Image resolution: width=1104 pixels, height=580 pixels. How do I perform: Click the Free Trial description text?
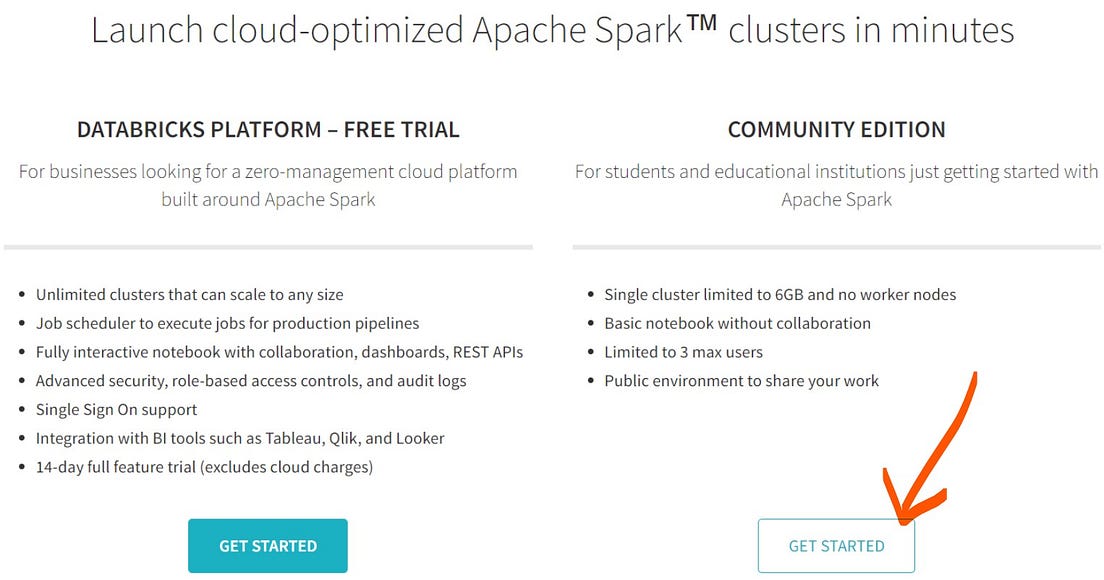267,185
